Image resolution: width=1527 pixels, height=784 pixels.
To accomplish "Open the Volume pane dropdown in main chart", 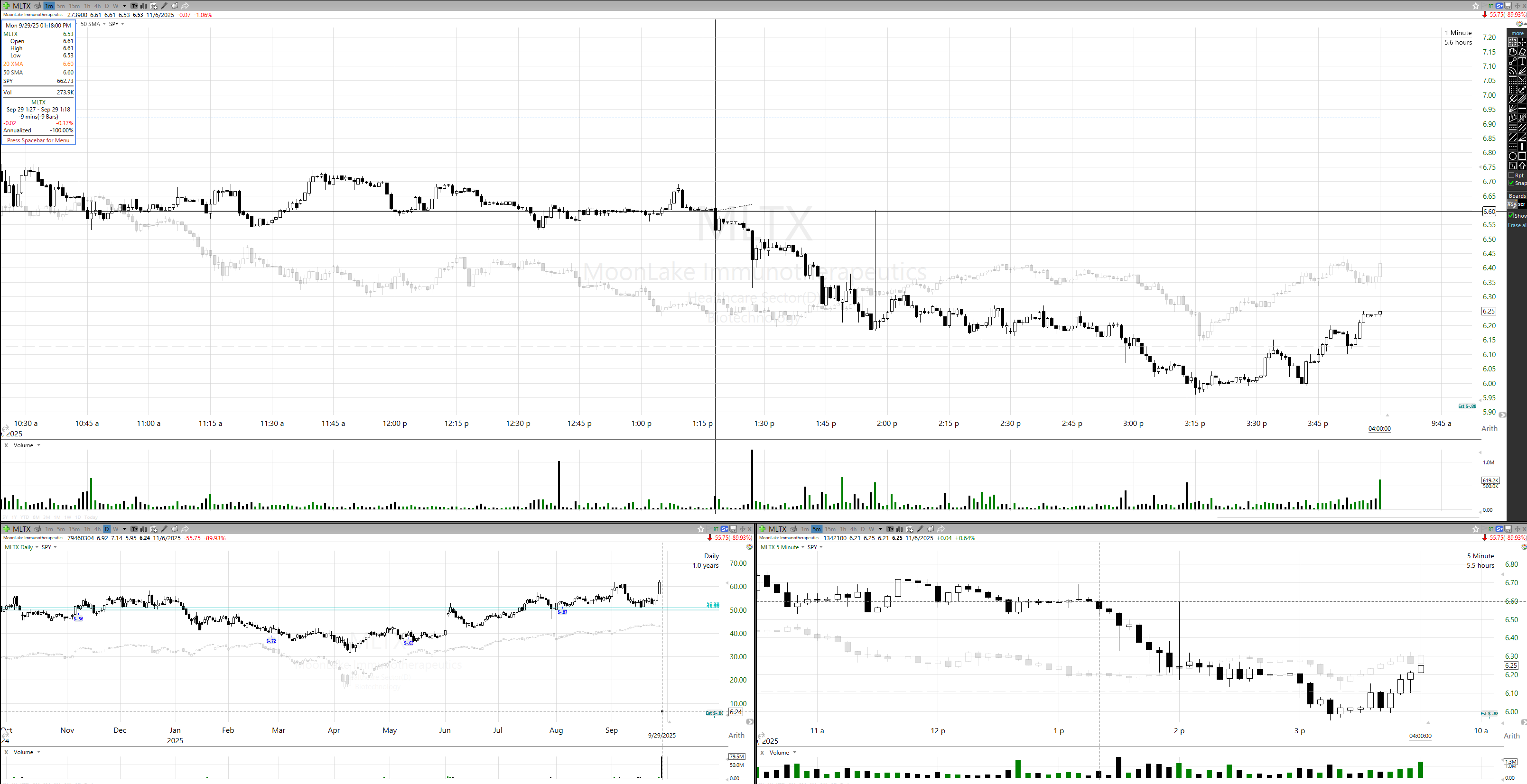I will click(x=38, y=445).
